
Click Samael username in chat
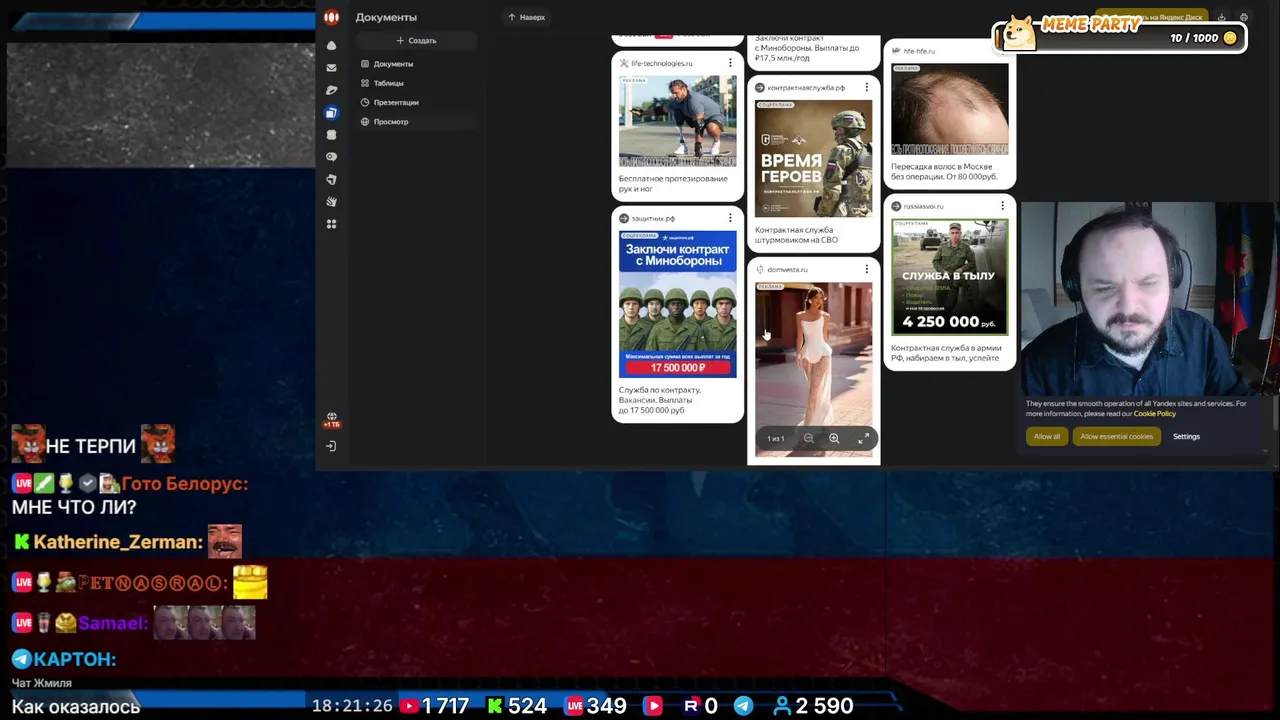pyautogui.click(x=113, y=623)
